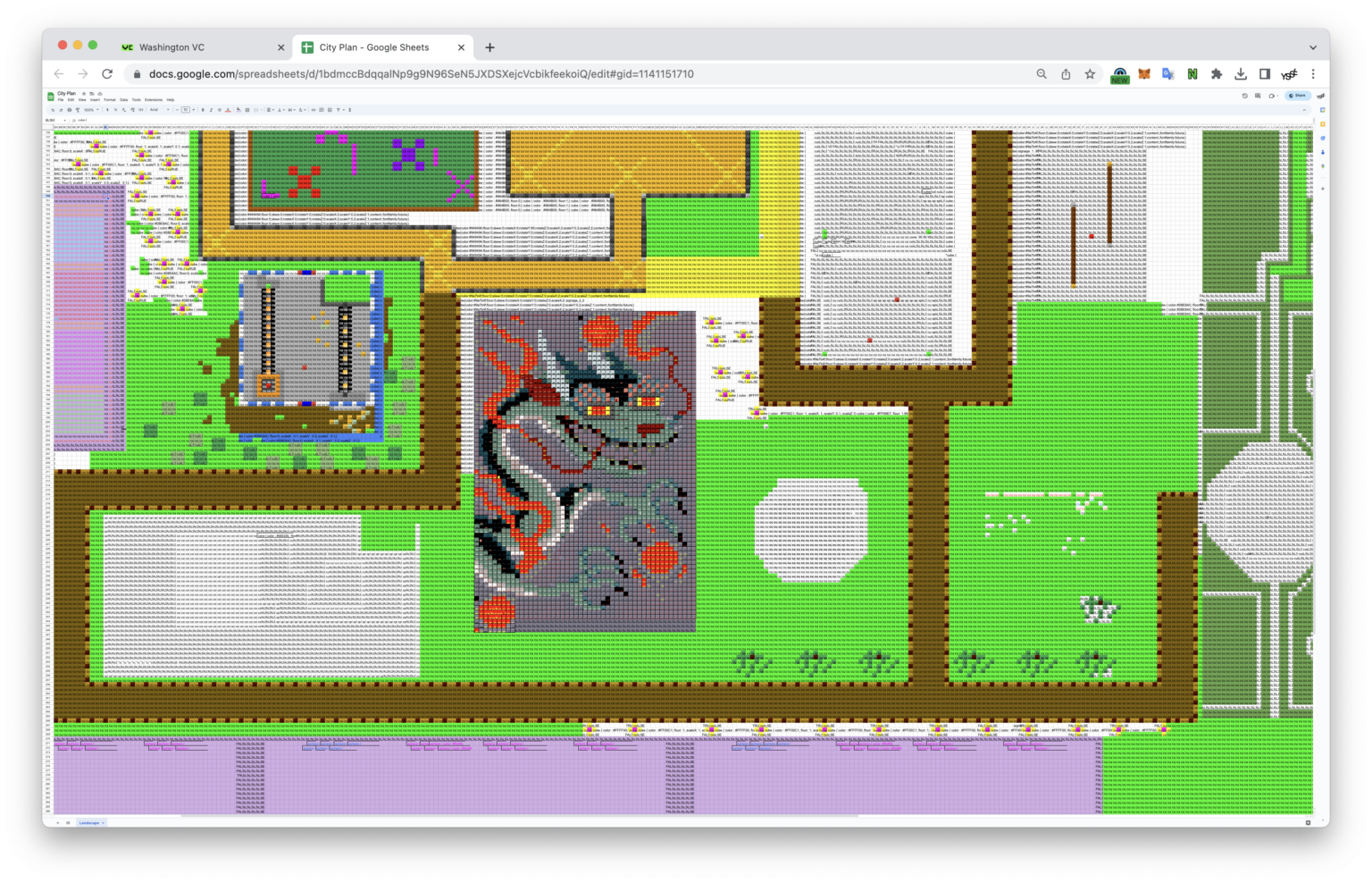Screen dimensions: 1372x883
Task: Click the Sheets print icon
Action: click(x=70, y=110)
